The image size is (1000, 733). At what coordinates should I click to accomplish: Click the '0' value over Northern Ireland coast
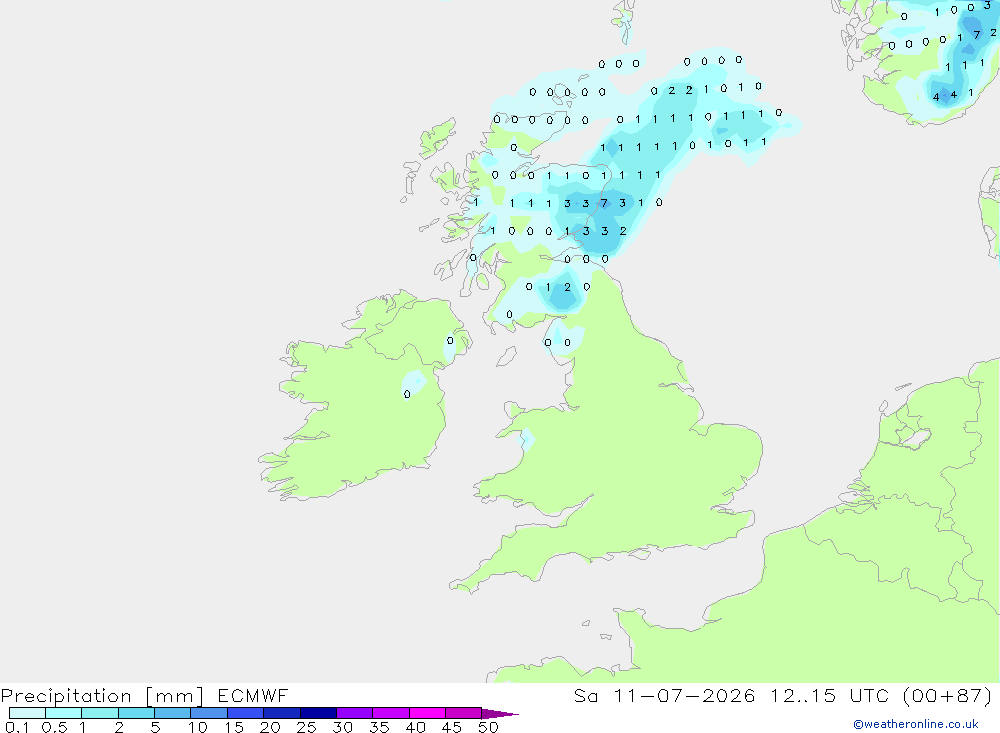tap(450, 340)
